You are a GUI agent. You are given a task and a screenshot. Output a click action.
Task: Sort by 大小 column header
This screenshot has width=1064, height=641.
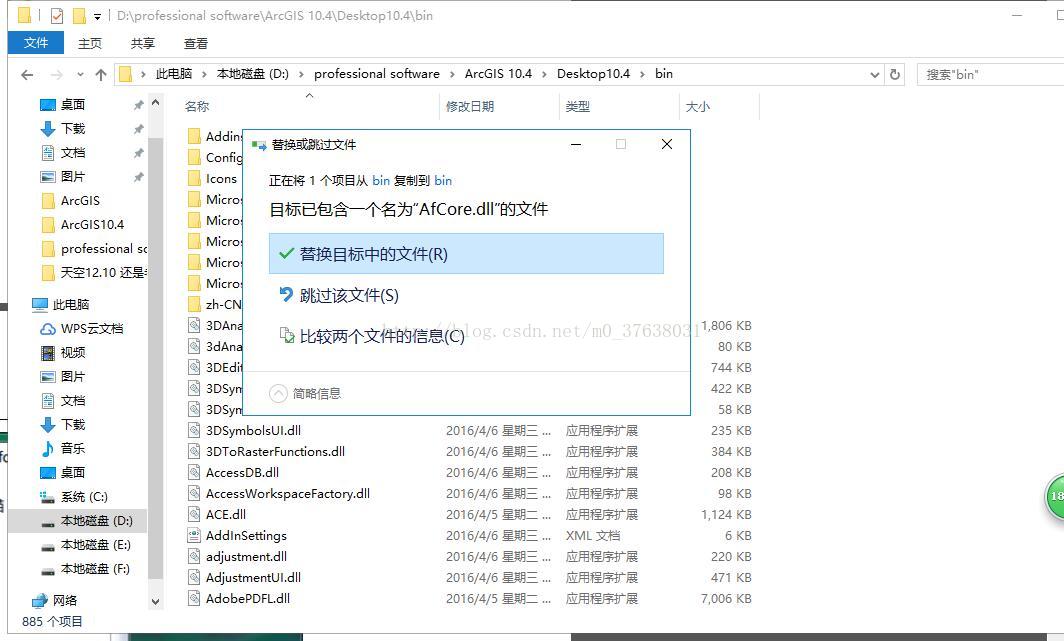pos(698,106)
